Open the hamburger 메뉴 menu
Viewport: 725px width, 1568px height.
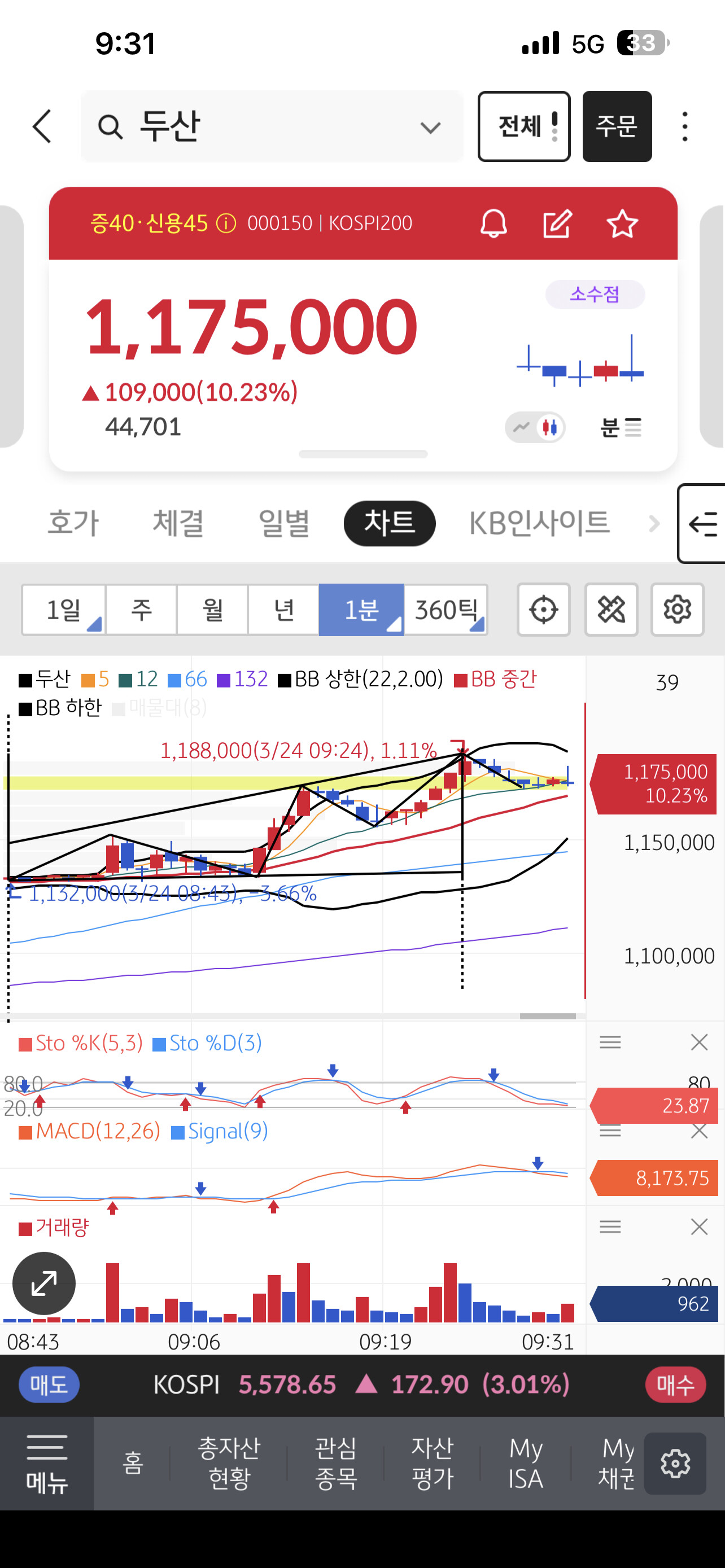tap(47, 1464)
